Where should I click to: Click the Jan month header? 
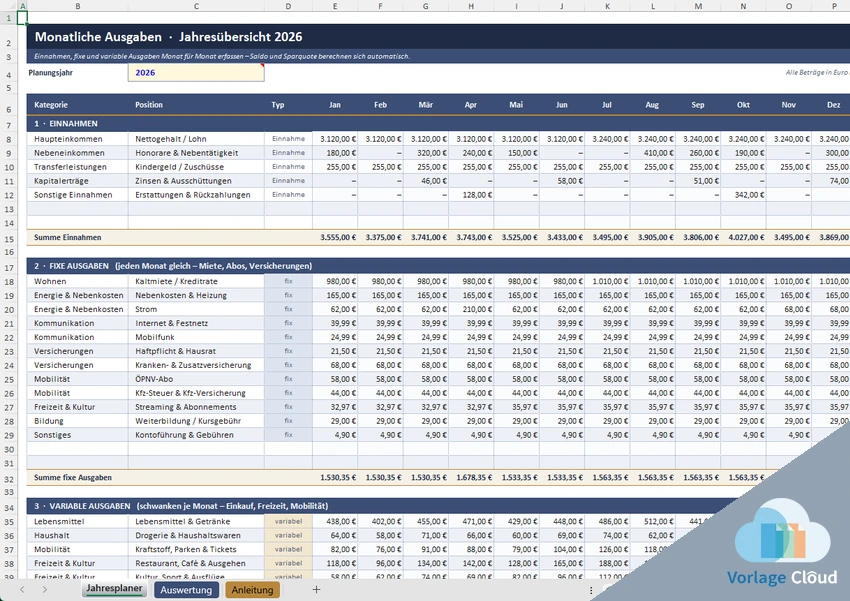click(335, 105)
